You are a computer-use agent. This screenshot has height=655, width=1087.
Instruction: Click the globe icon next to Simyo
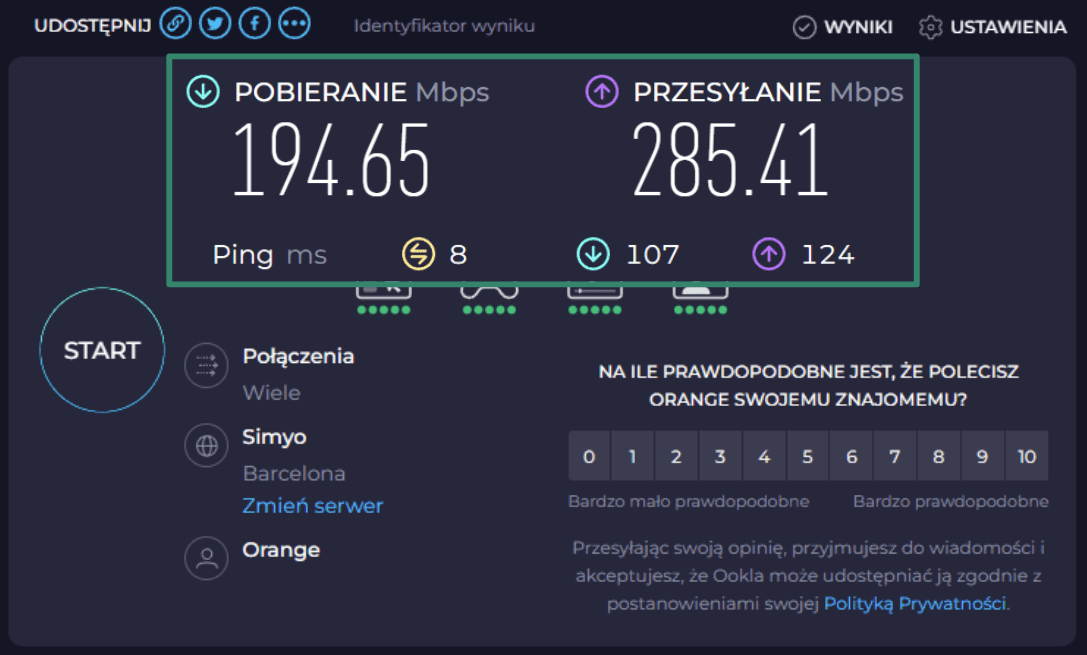207,445
